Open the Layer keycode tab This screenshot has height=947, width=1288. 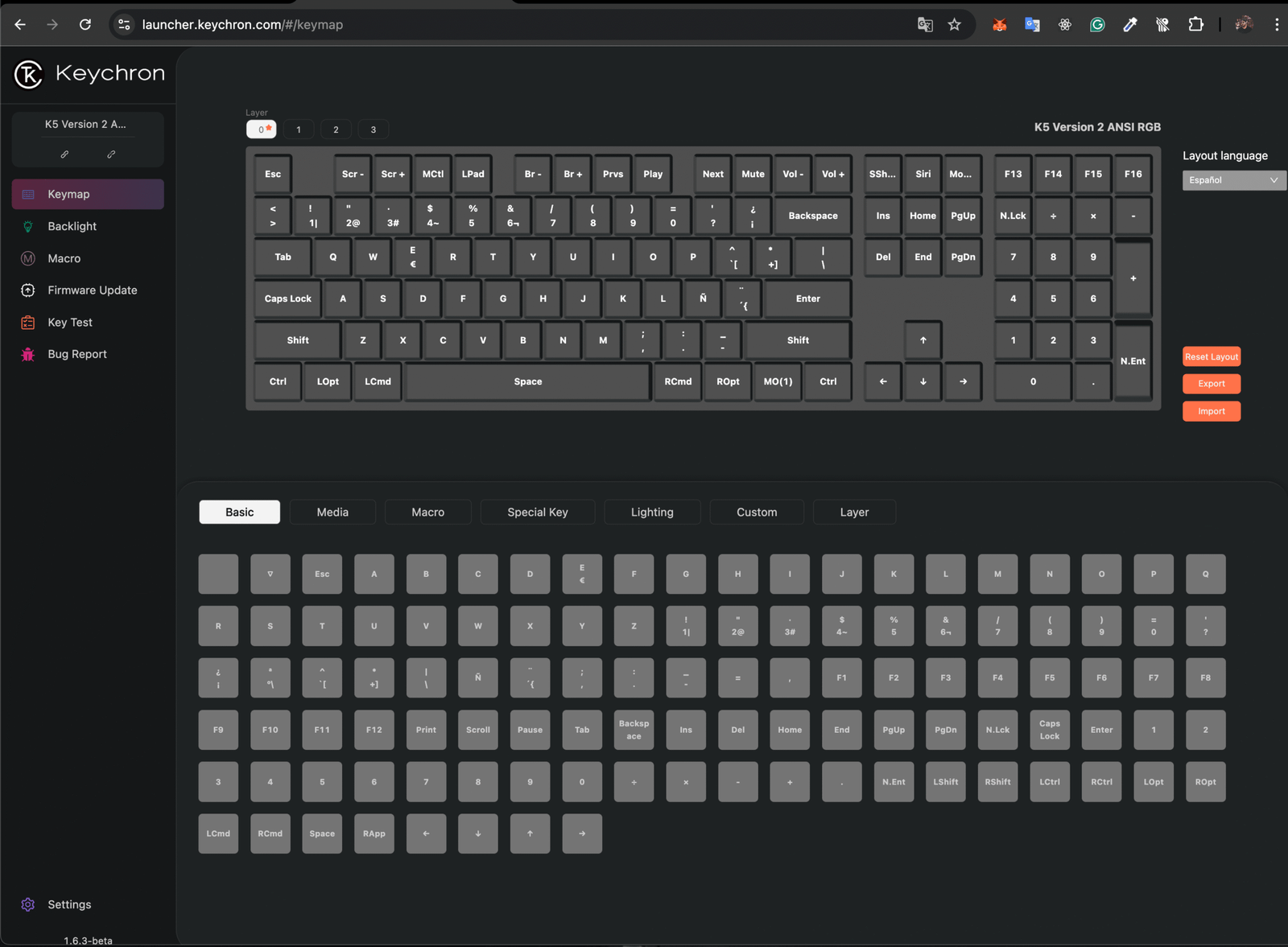pyautogui.click(x=854, y=512)
